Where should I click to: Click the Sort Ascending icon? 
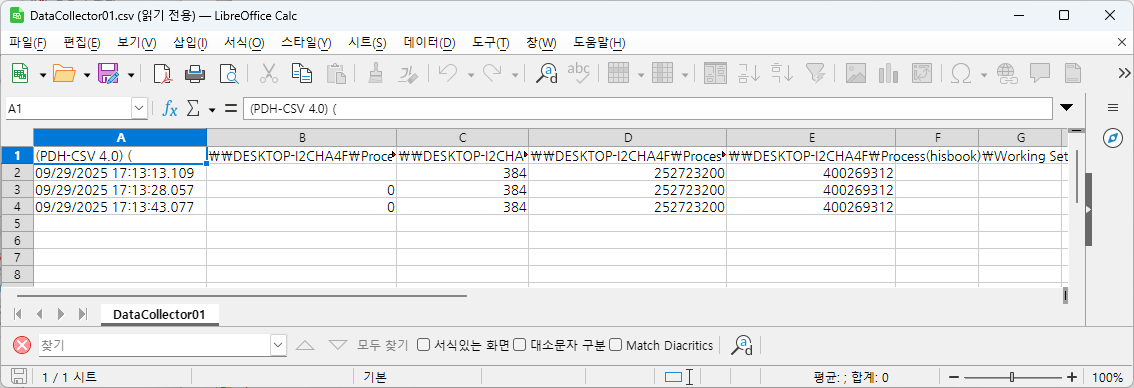pos(748,73)
